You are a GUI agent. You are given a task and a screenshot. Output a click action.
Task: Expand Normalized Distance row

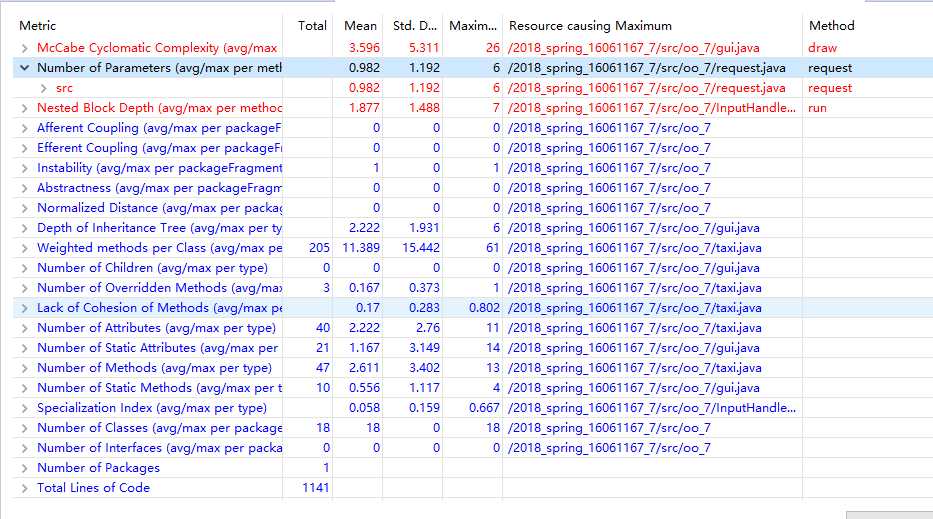24,208
